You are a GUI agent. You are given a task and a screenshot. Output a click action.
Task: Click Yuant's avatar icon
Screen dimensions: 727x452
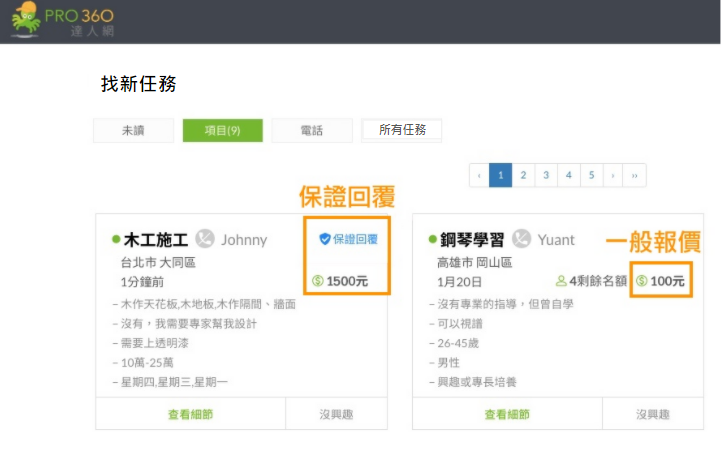521,239
